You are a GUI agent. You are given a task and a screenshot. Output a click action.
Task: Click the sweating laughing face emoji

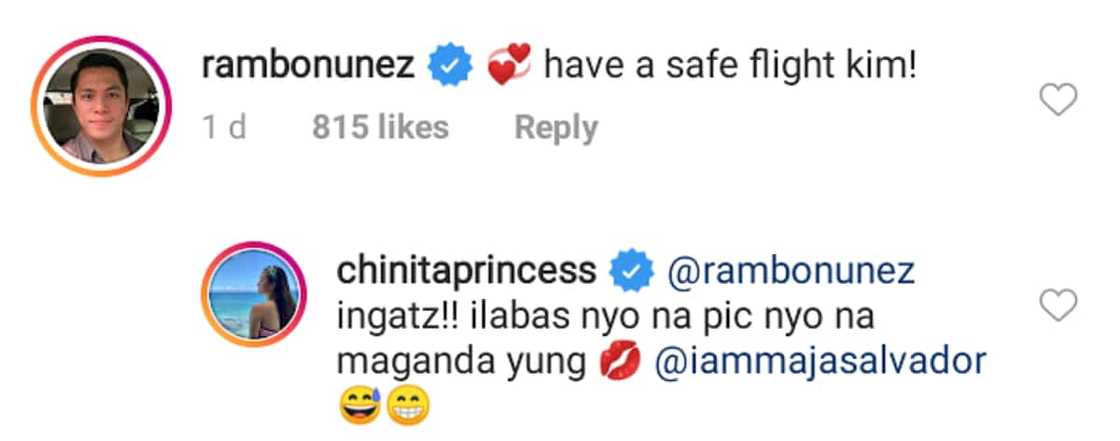(x=362, y=408)
